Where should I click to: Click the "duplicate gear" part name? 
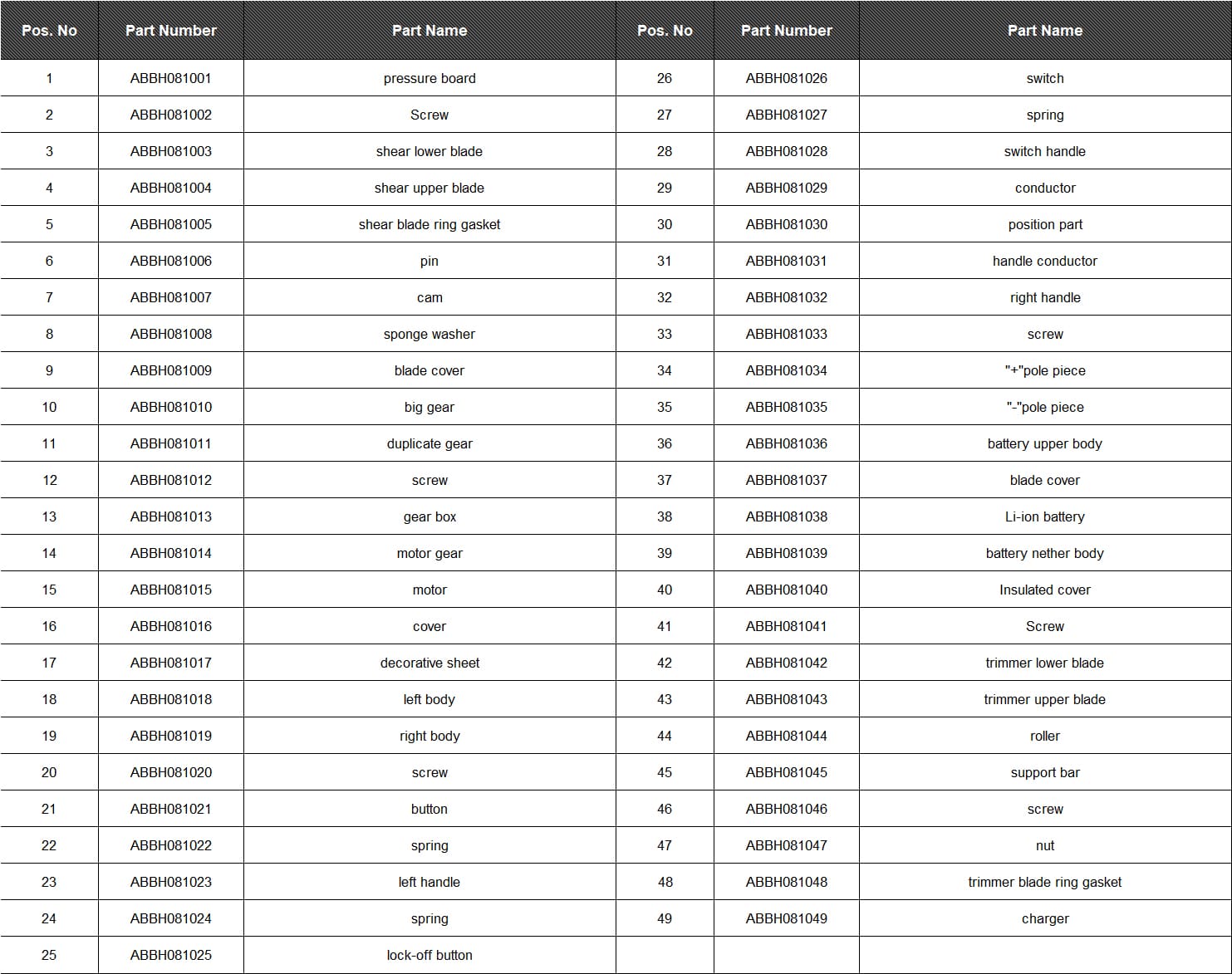[429, 443]
